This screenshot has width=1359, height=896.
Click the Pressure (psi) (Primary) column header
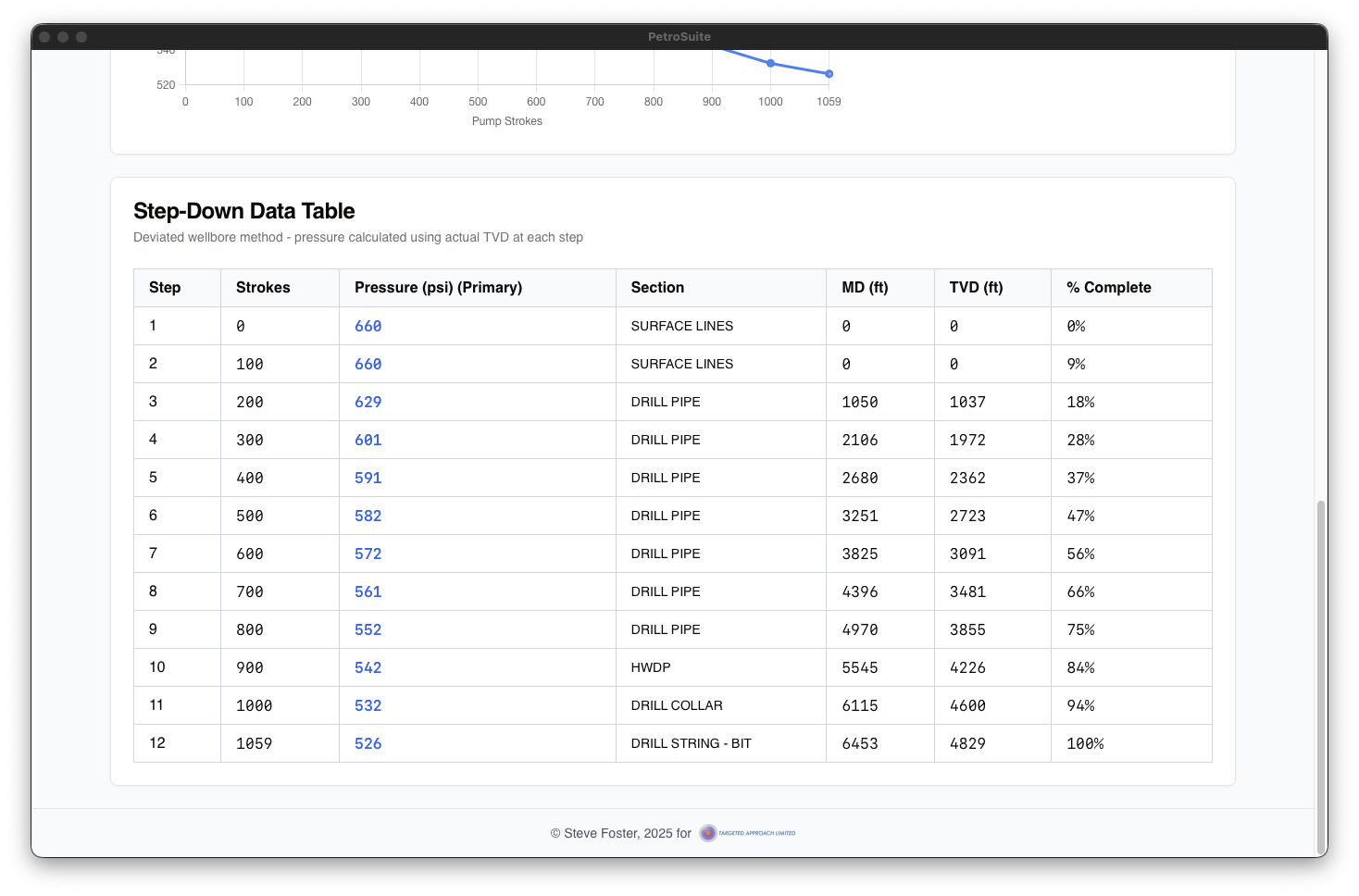[x=438, y=287]
